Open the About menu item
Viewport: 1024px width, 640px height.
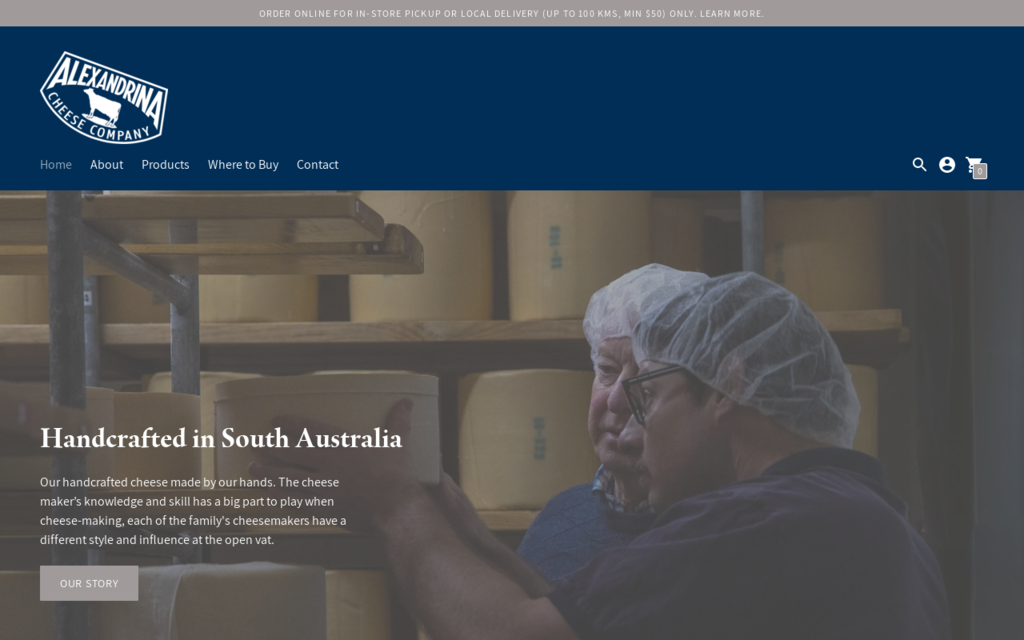(x=106, y=165)
